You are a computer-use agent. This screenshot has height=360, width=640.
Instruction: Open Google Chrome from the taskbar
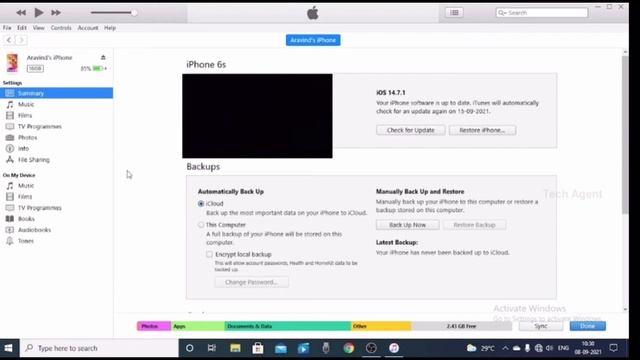pyautogui.click(x=349, y=348)
